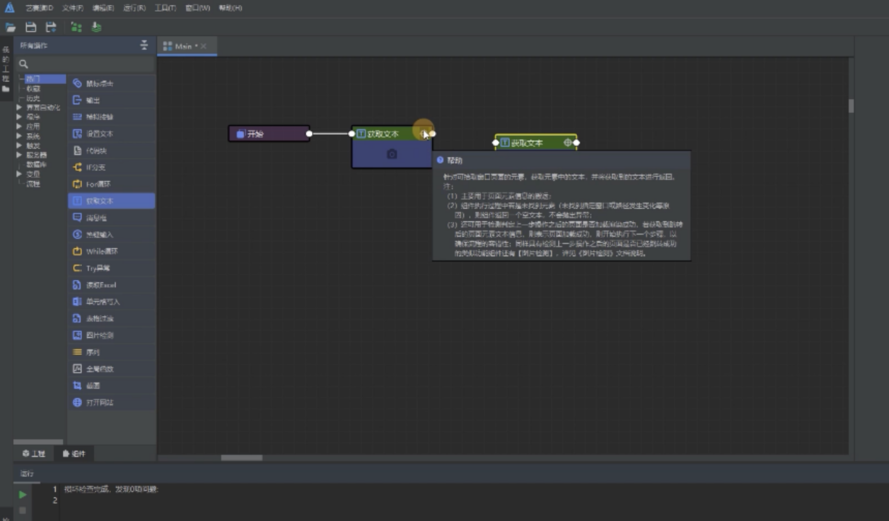Click the green download-stack toolbar icon
This screenshot has width=889, height=521.
96,27
